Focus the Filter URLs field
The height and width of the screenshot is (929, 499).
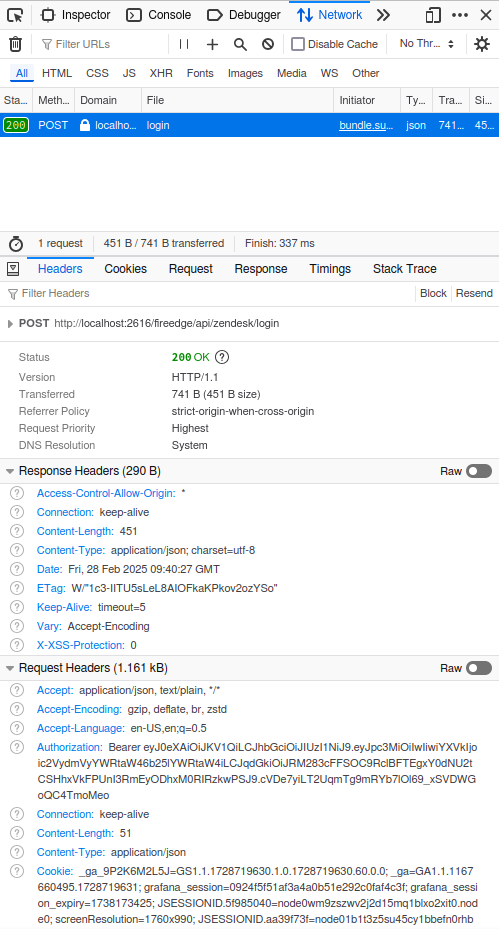(x=102, y=44)
